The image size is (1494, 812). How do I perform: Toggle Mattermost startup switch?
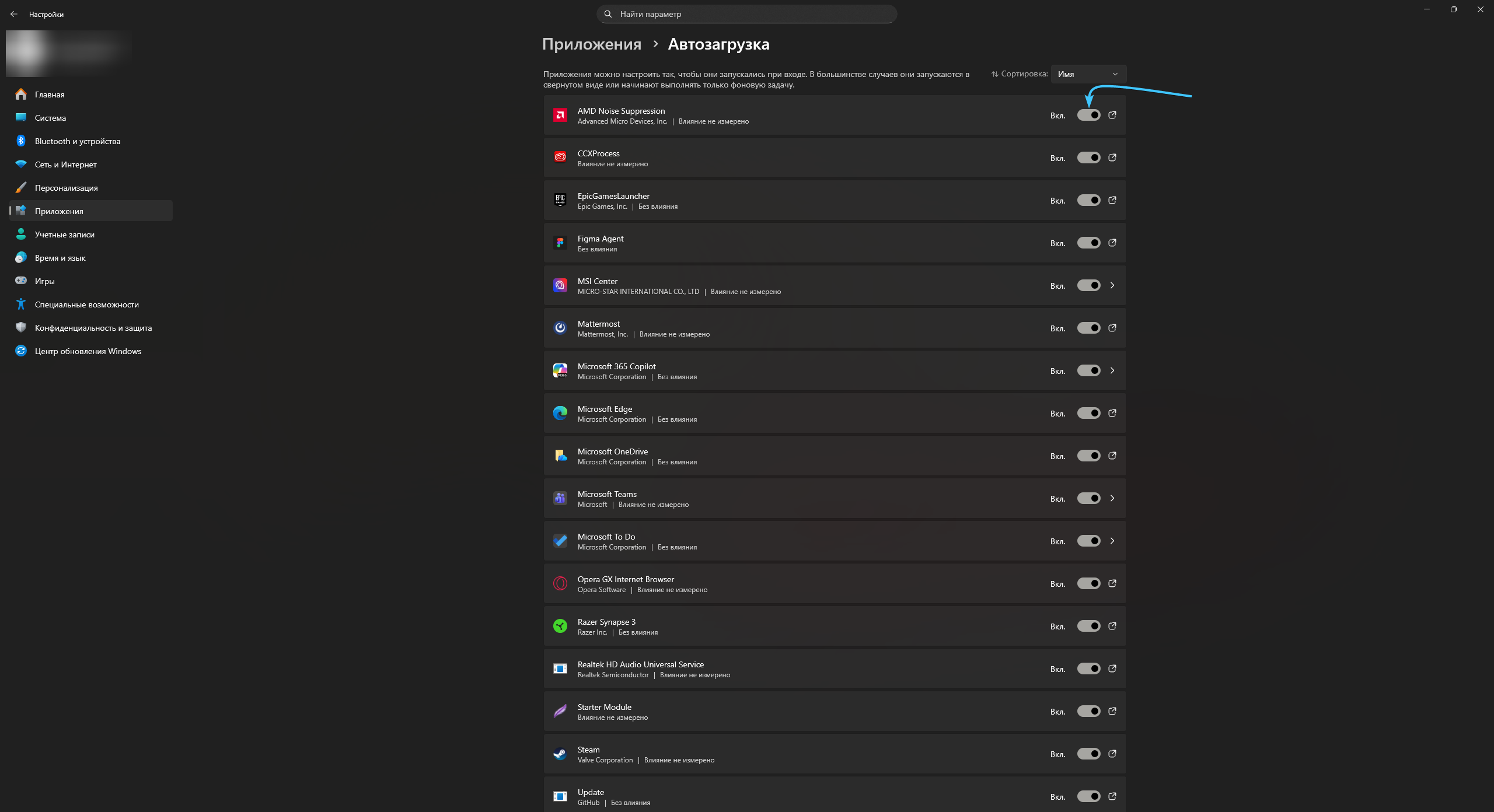tap(1088, 328)
